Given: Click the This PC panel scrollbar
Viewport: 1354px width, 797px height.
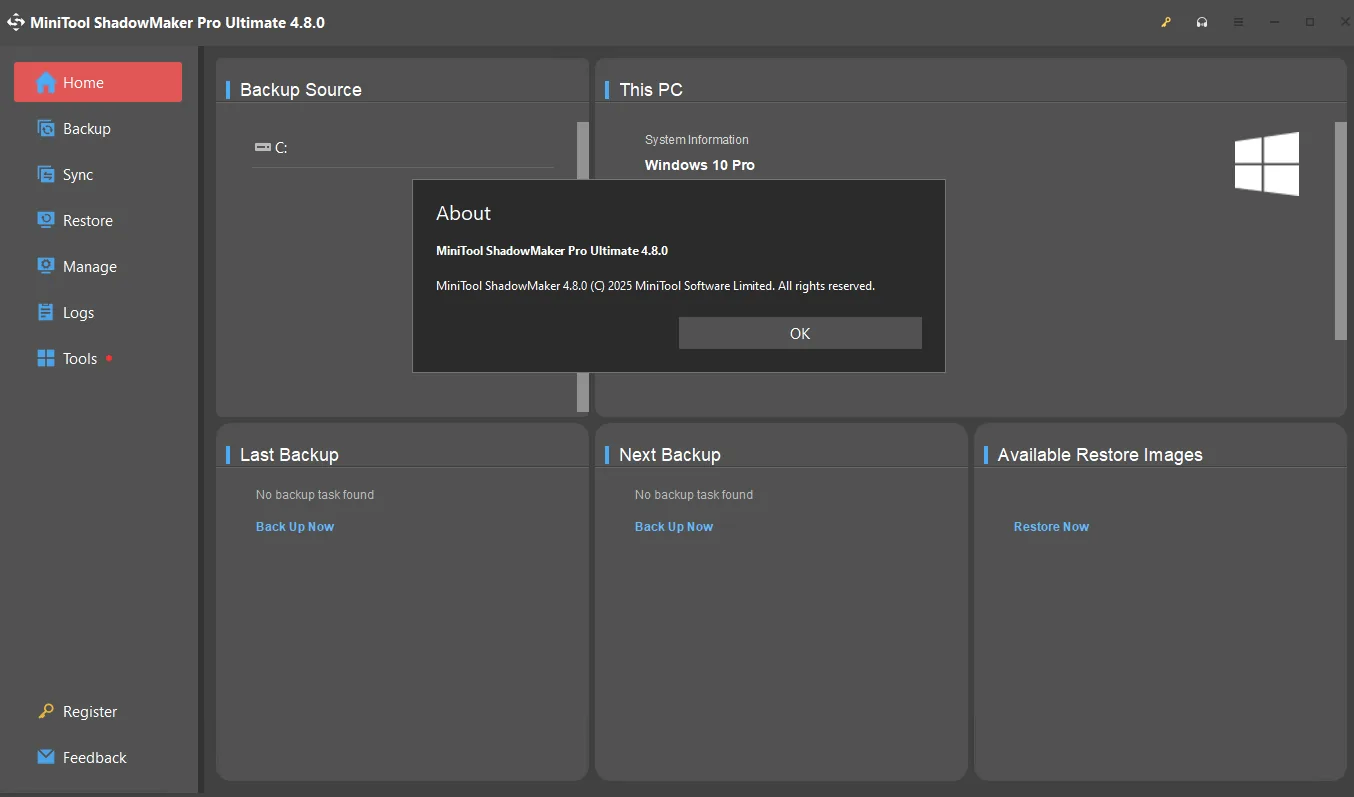Looking at the screenshot, I should 1341,230.
